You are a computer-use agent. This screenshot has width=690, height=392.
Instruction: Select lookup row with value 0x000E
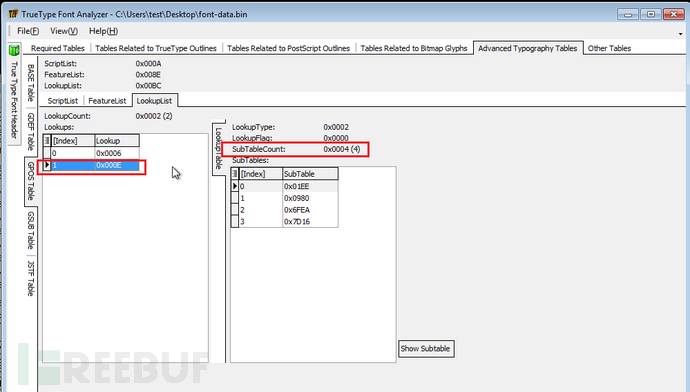pyautogui.click(x=91, y=165)
